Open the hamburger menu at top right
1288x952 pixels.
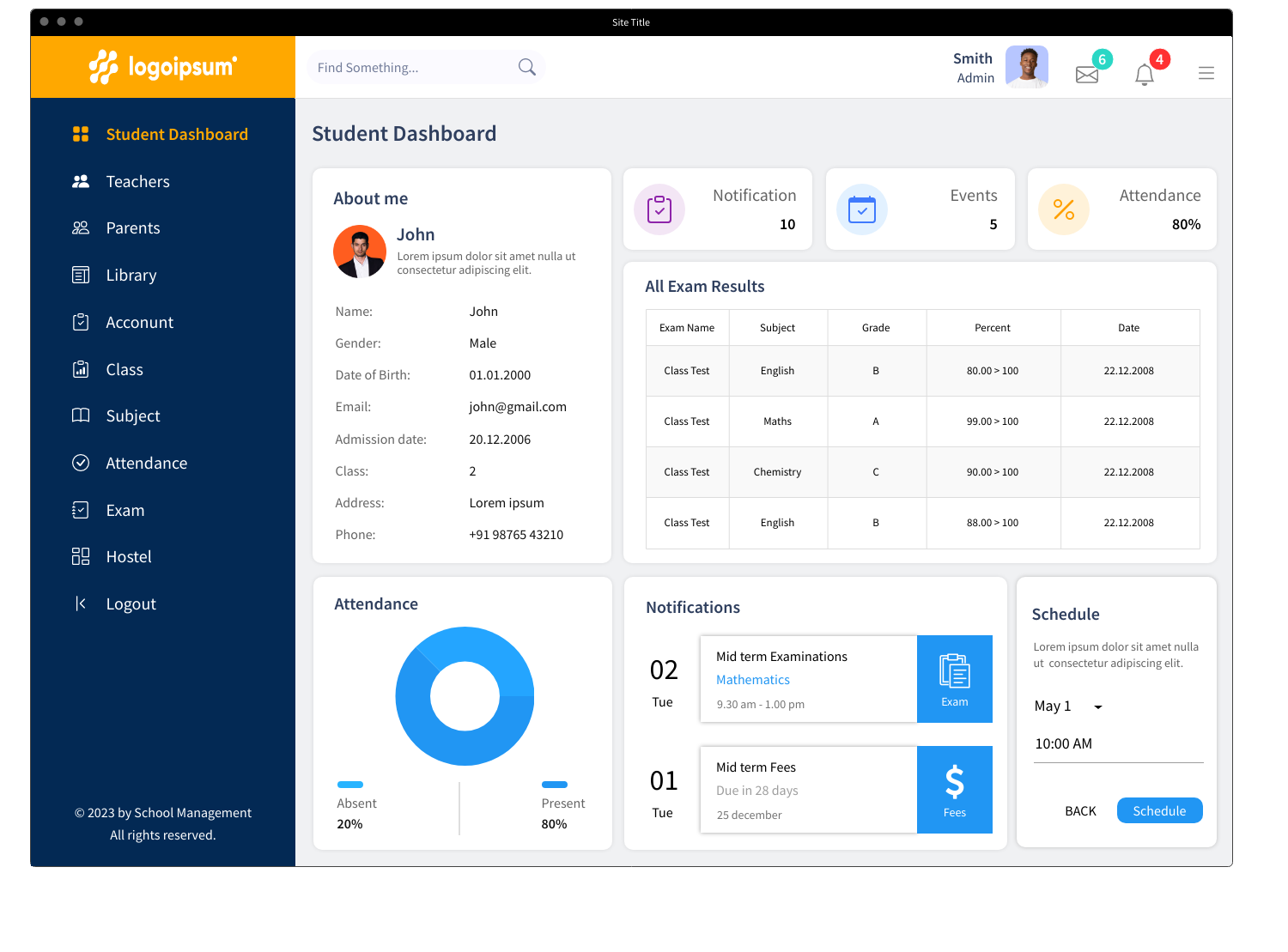coord(1206,73)
